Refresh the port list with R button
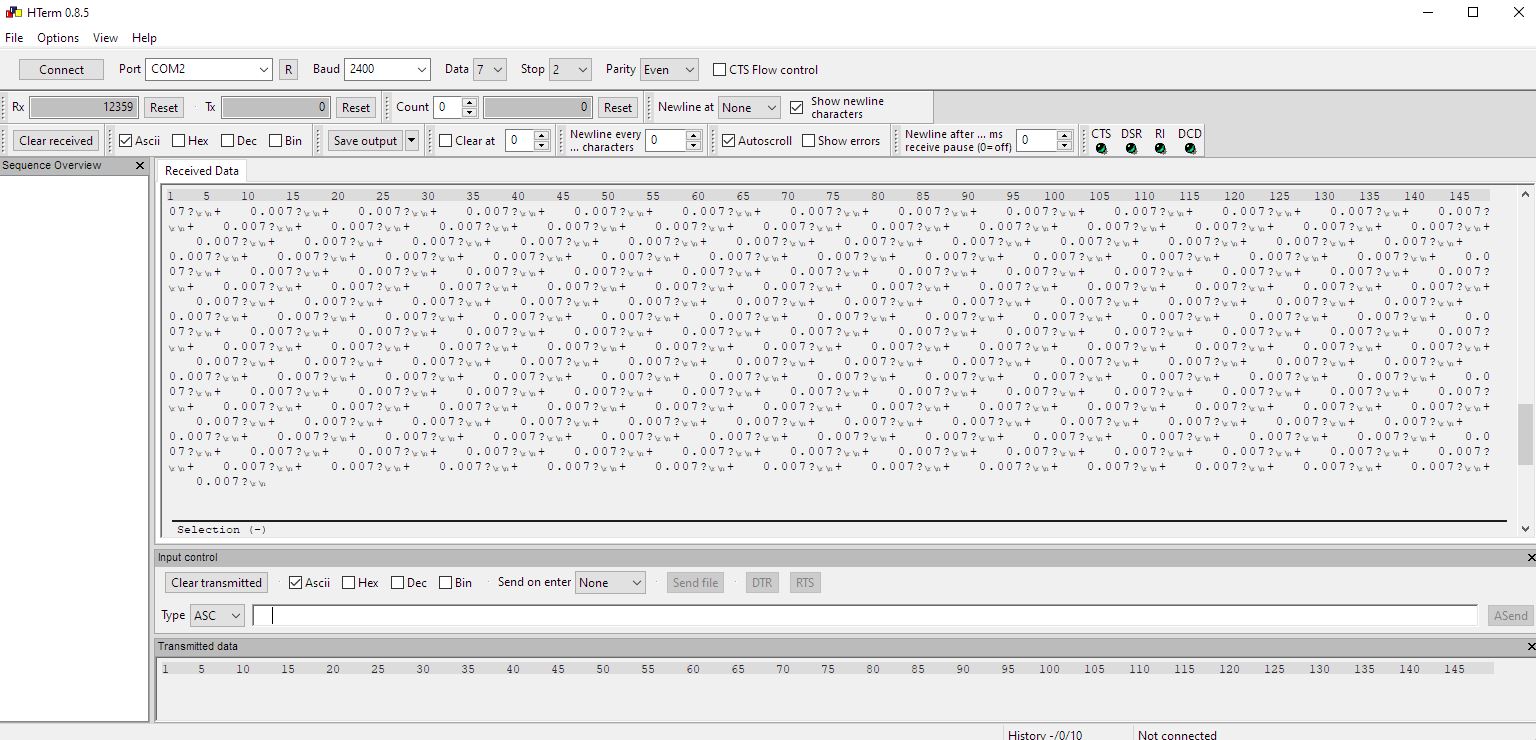This screenshot has height=740, width=1536. tap(288, 69)
